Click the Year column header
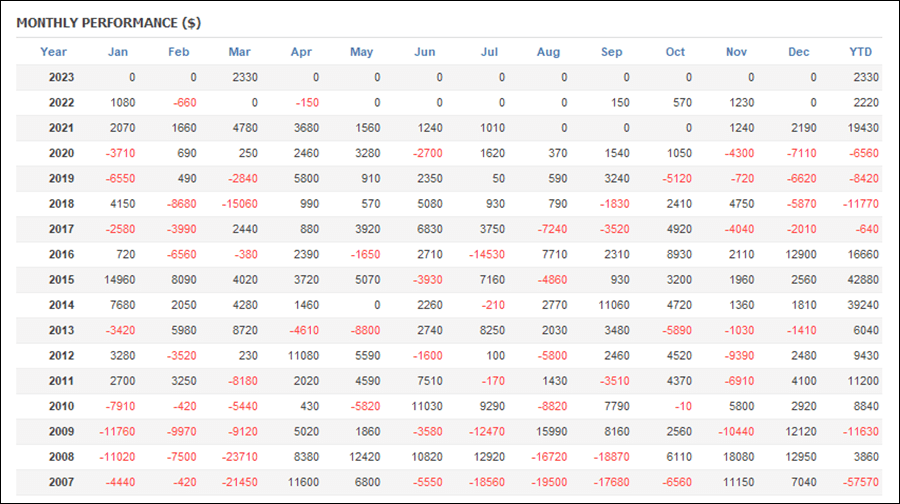Screen dimensions: 900x504 pos(53,52)
